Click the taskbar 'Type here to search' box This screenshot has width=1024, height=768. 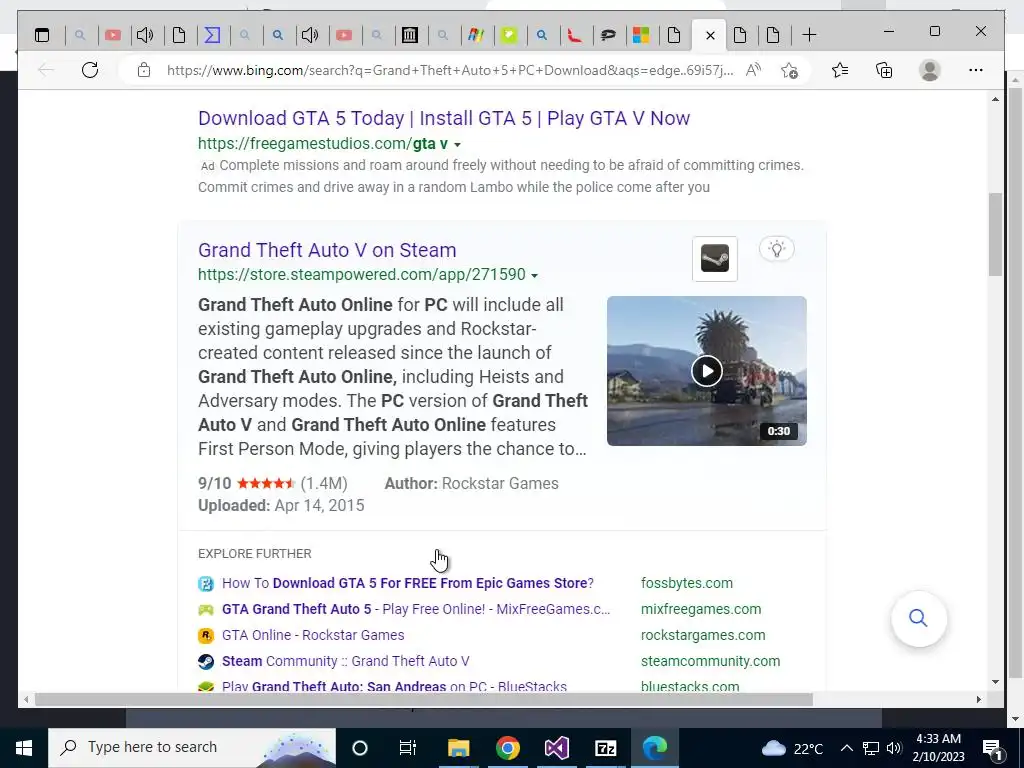192,748
